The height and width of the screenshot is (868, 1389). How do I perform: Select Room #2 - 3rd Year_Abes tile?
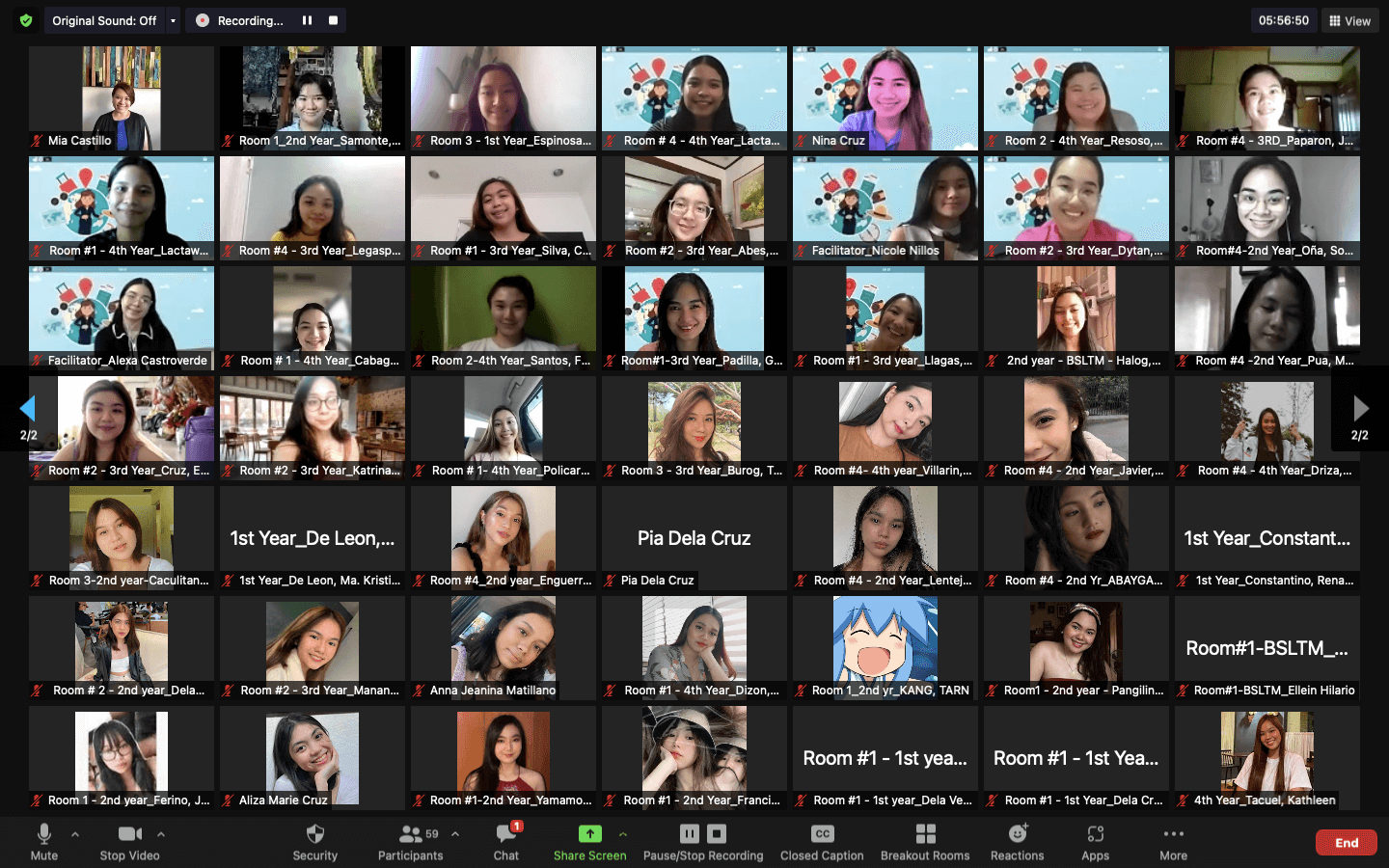tap(694, 208)
